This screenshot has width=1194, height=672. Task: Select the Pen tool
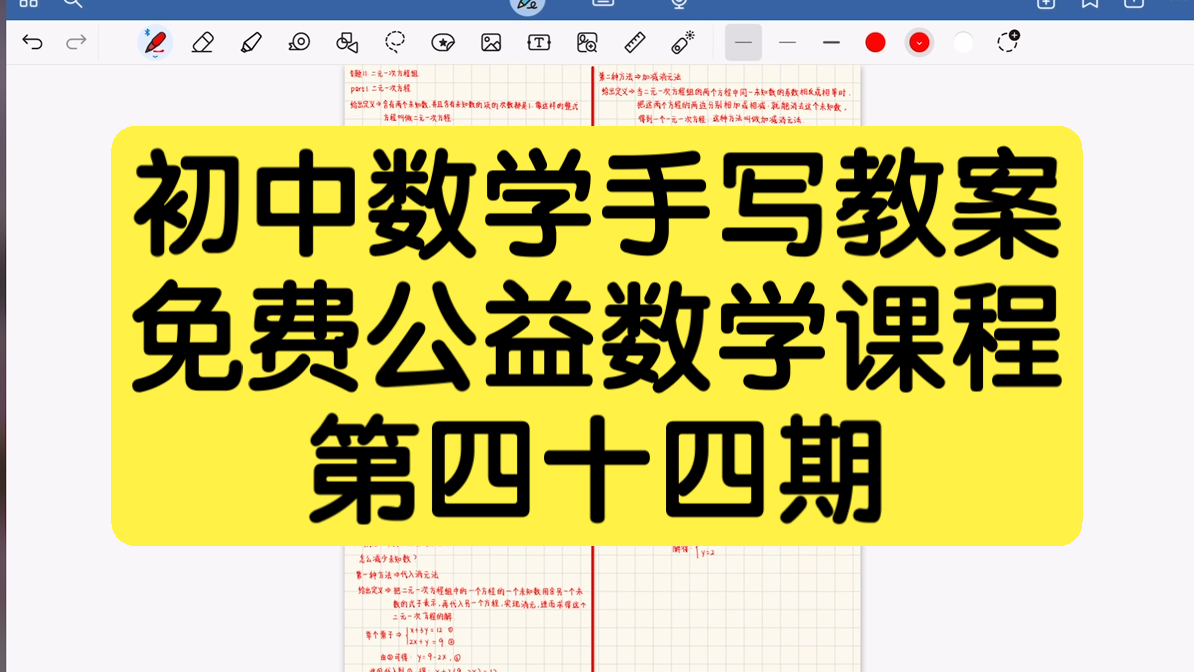(155, 42)
